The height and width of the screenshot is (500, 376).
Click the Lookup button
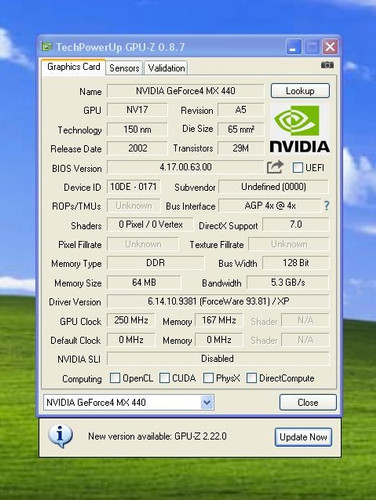(x=300, y=91)
